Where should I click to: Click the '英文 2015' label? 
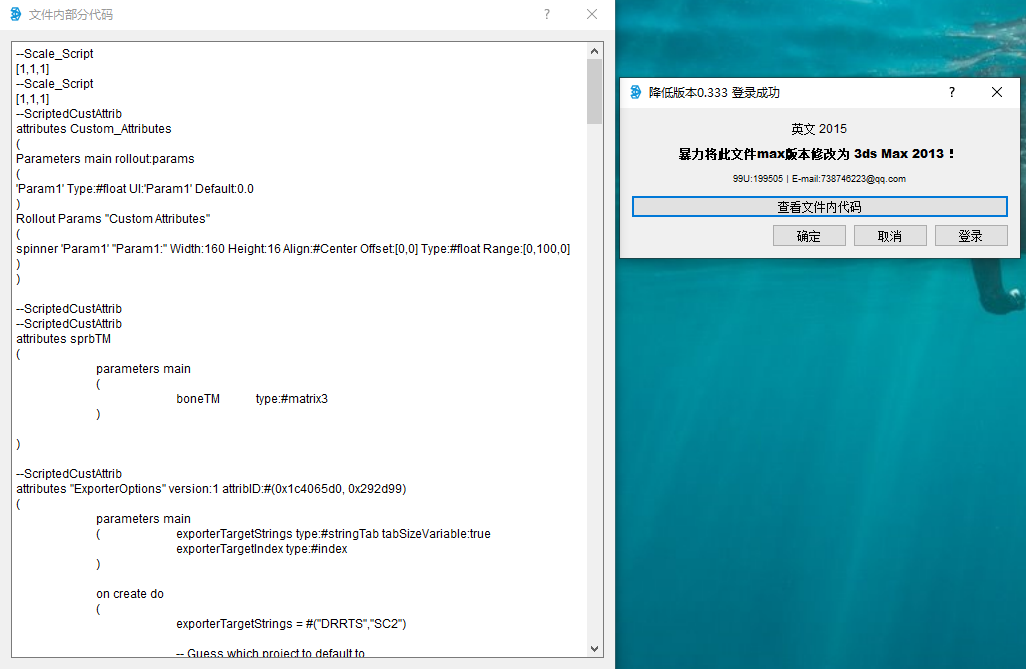click(x=819, y=129)
